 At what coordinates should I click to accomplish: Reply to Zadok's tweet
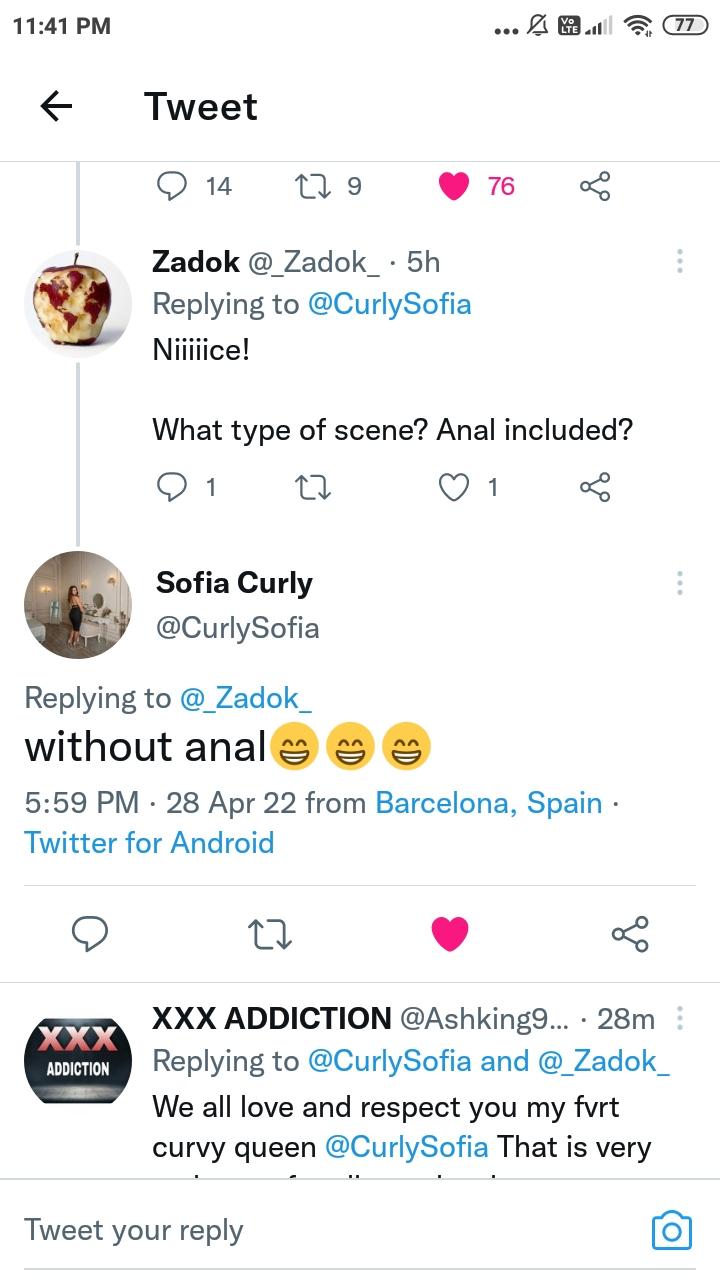[173, 487]
